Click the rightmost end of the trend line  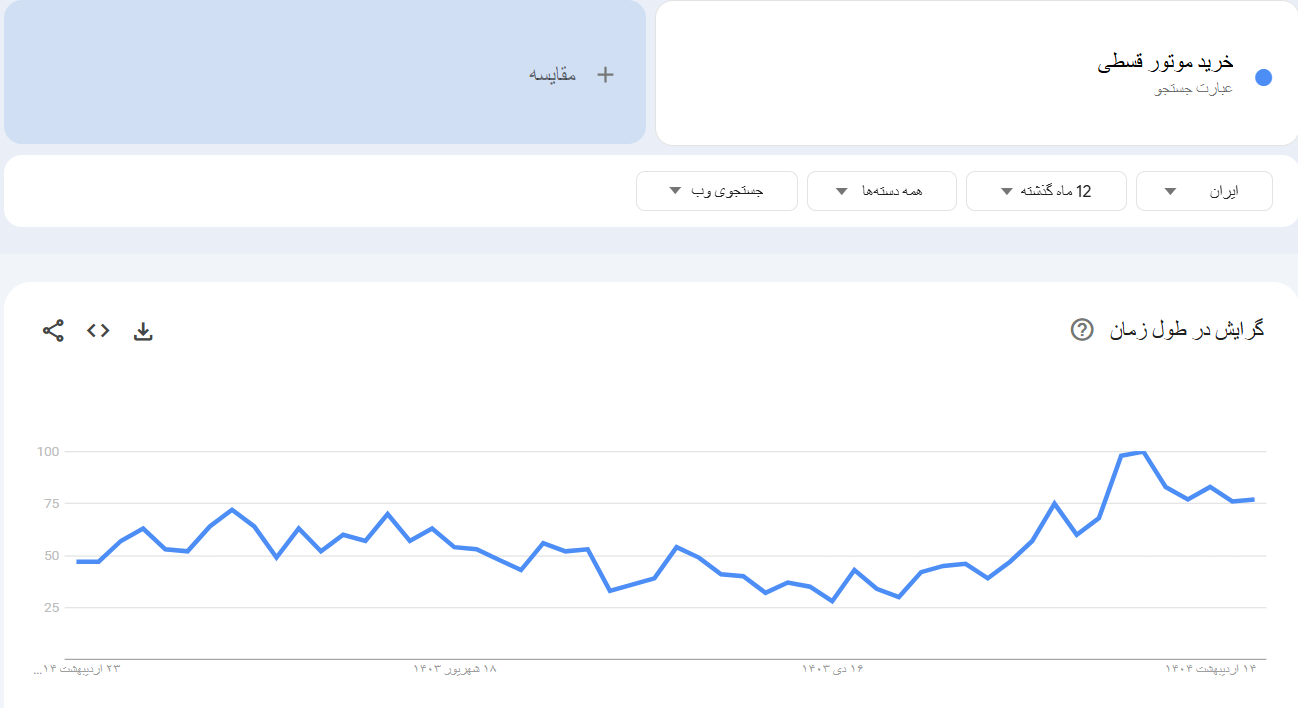point(1253,499)
